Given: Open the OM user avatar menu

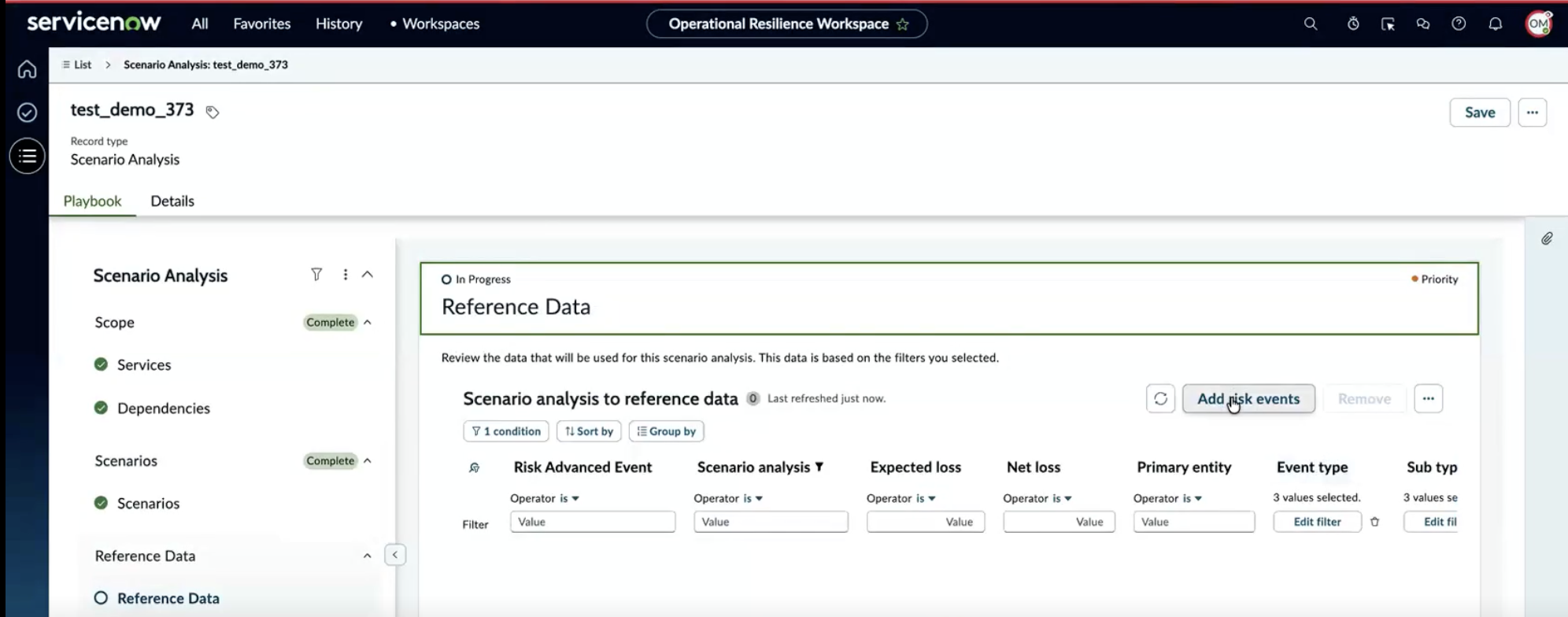Looking at the screenshot, I should 1539,24.
